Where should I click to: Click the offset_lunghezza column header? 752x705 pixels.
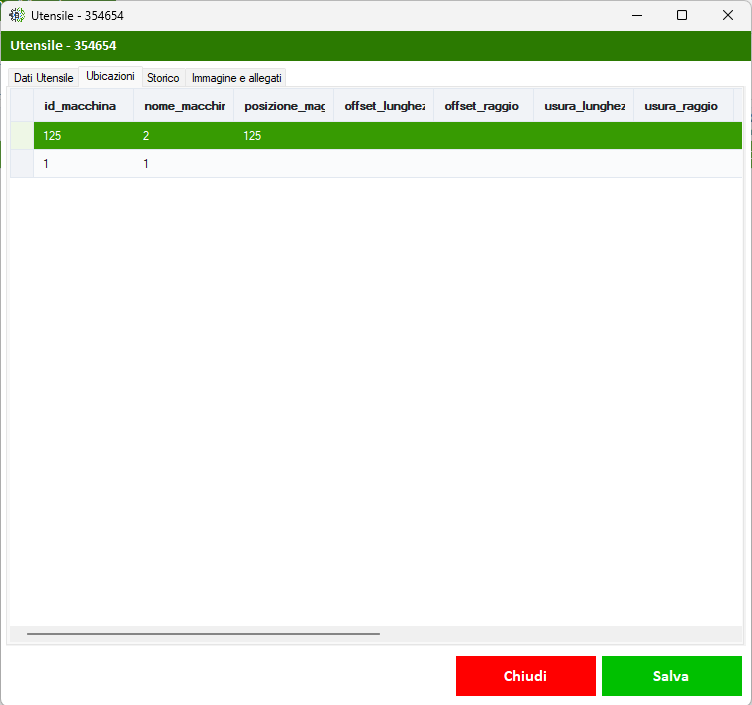384,106
